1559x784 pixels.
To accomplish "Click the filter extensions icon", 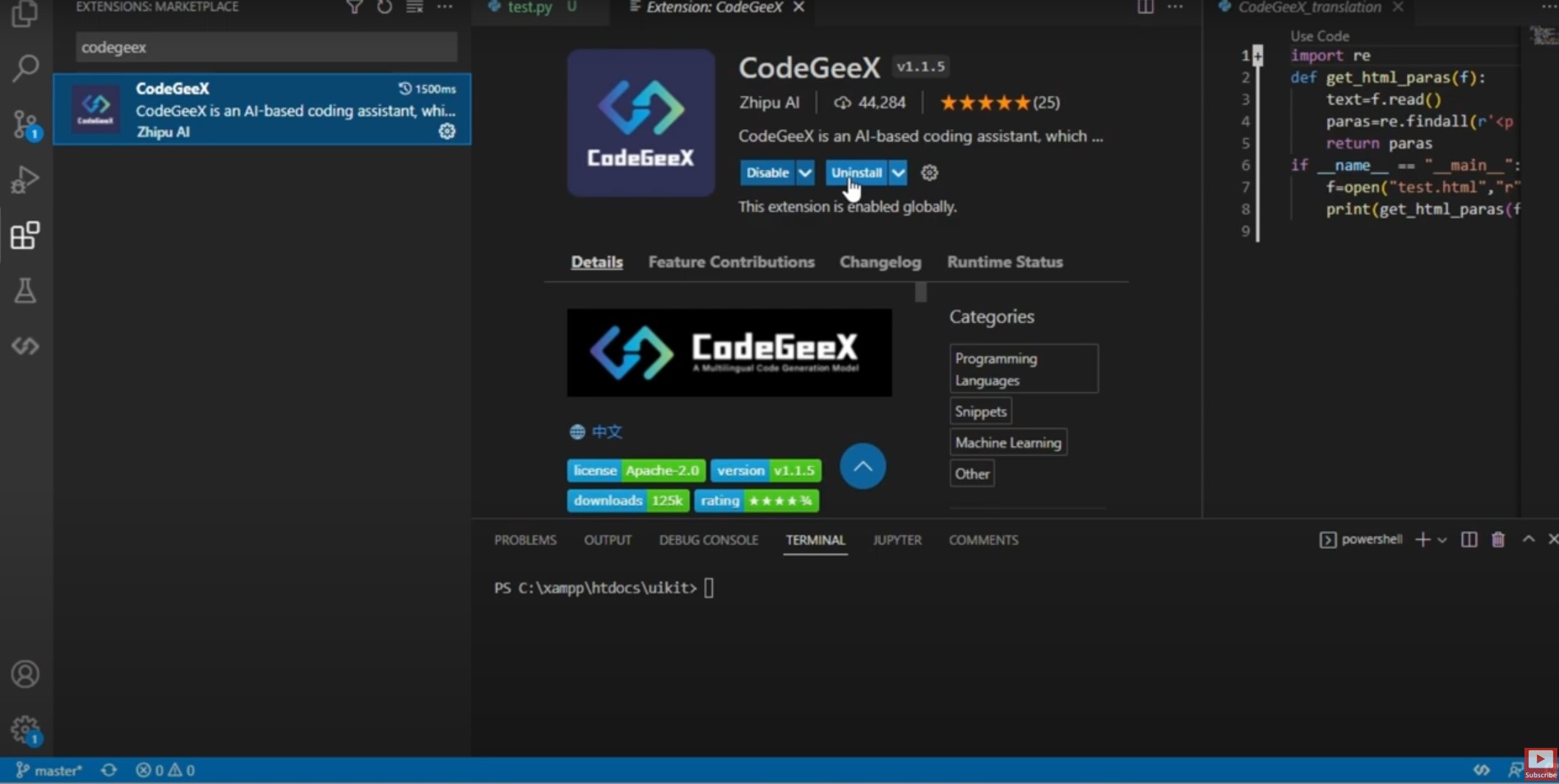I will [354, 7].
